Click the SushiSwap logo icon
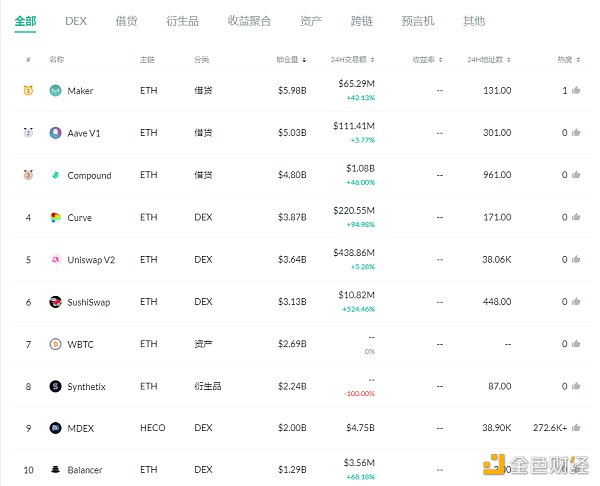 coord(55,301)
